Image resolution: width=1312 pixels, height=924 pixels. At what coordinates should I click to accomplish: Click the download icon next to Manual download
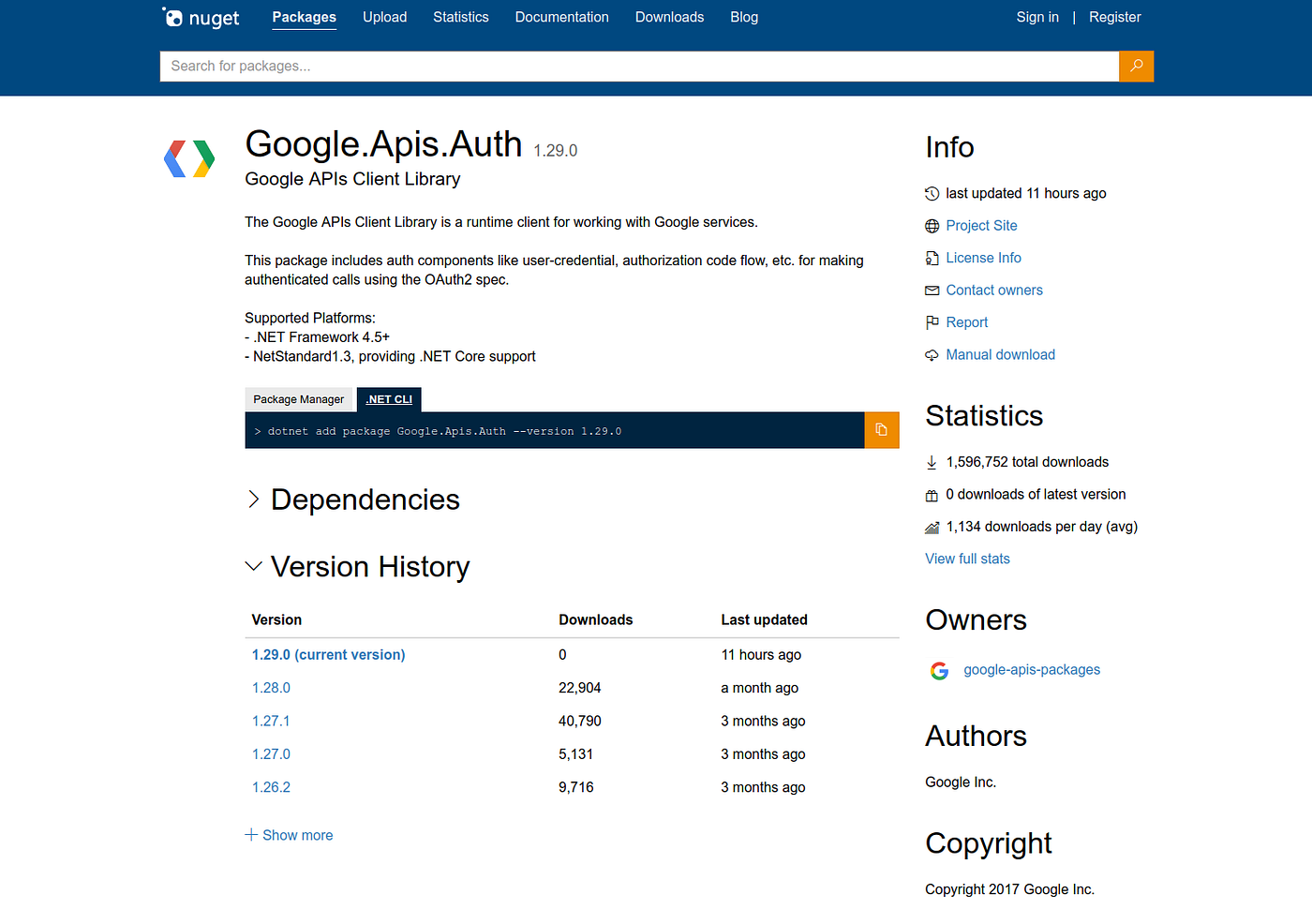coord(932,354)
